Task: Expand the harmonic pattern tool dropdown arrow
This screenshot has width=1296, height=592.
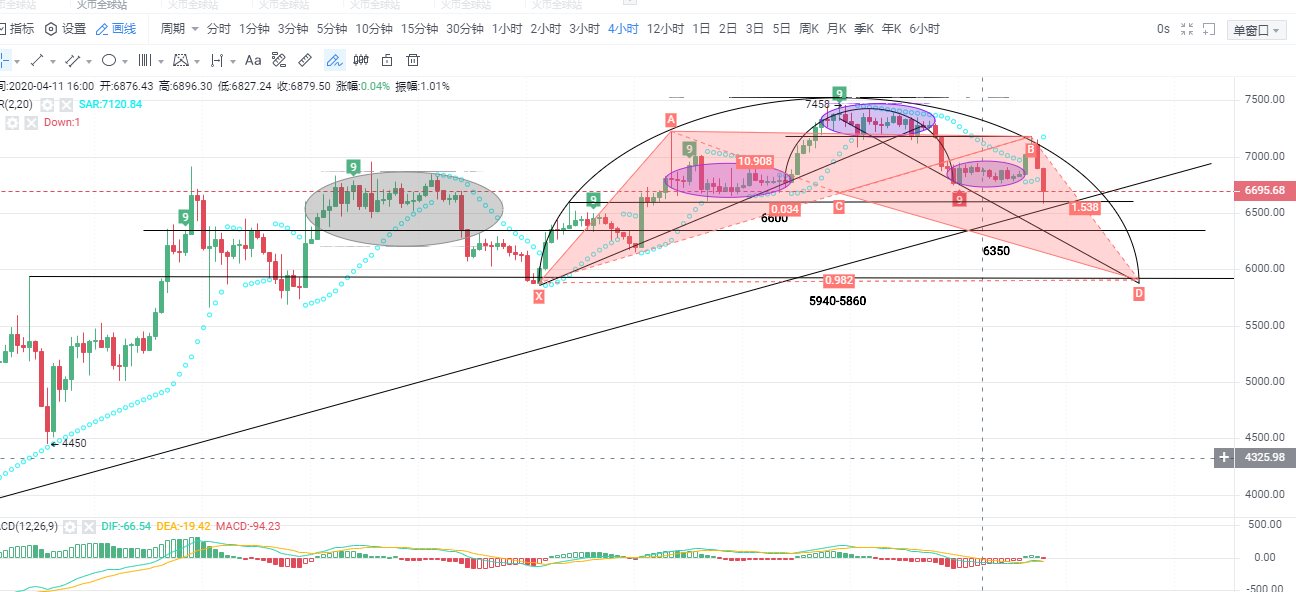Action: pos(197,61)
